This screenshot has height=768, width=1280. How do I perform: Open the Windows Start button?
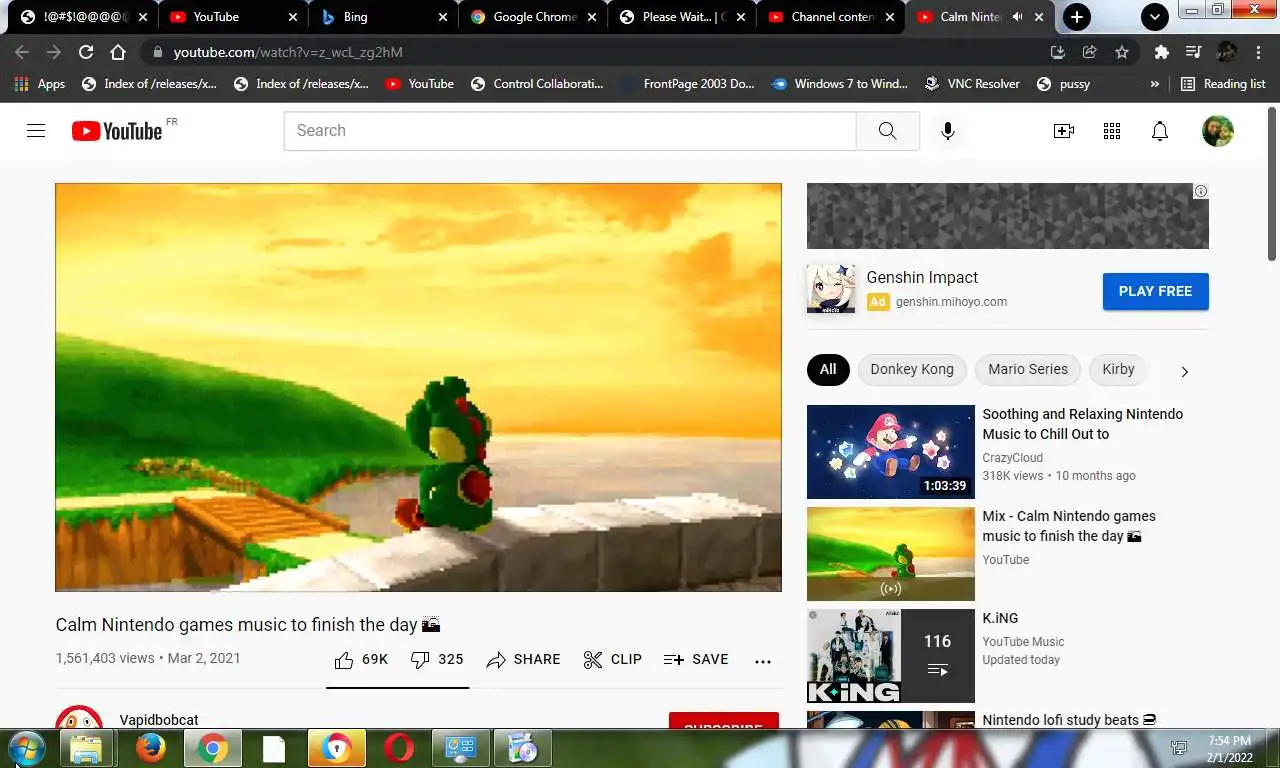(26, 748)
